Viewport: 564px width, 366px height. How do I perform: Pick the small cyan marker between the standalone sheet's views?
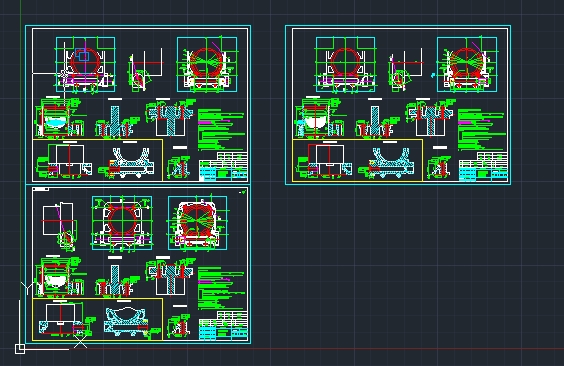coord(433,75)
